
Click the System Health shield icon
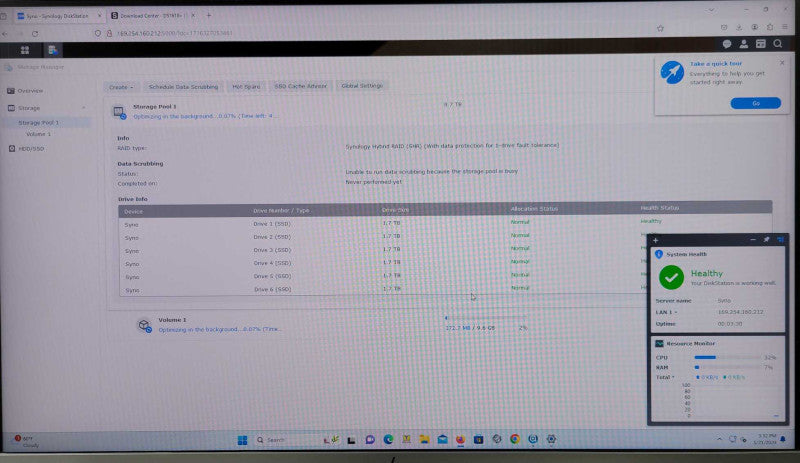[659, 254]
